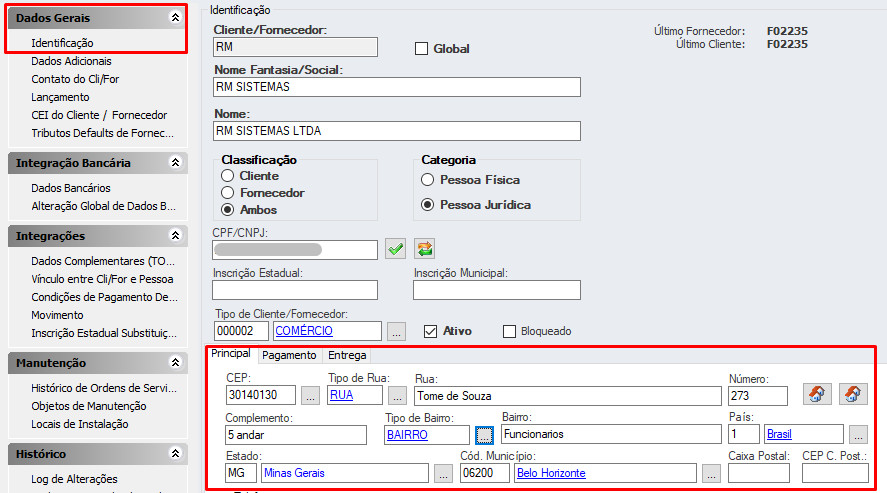Open the Estado lookup button
Screen dimensions: 887x493
[444, 473]
